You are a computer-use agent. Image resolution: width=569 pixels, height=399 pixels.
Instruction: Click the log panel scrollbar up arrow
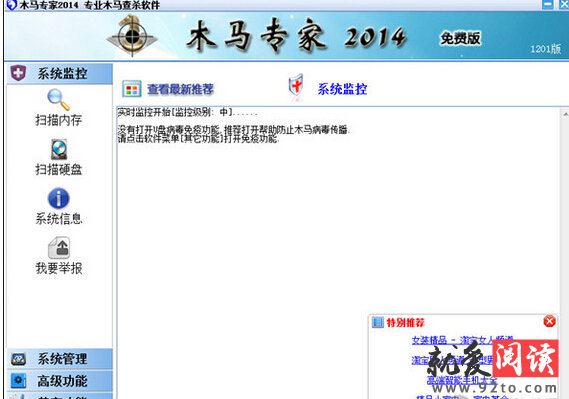tap(565, 114)
